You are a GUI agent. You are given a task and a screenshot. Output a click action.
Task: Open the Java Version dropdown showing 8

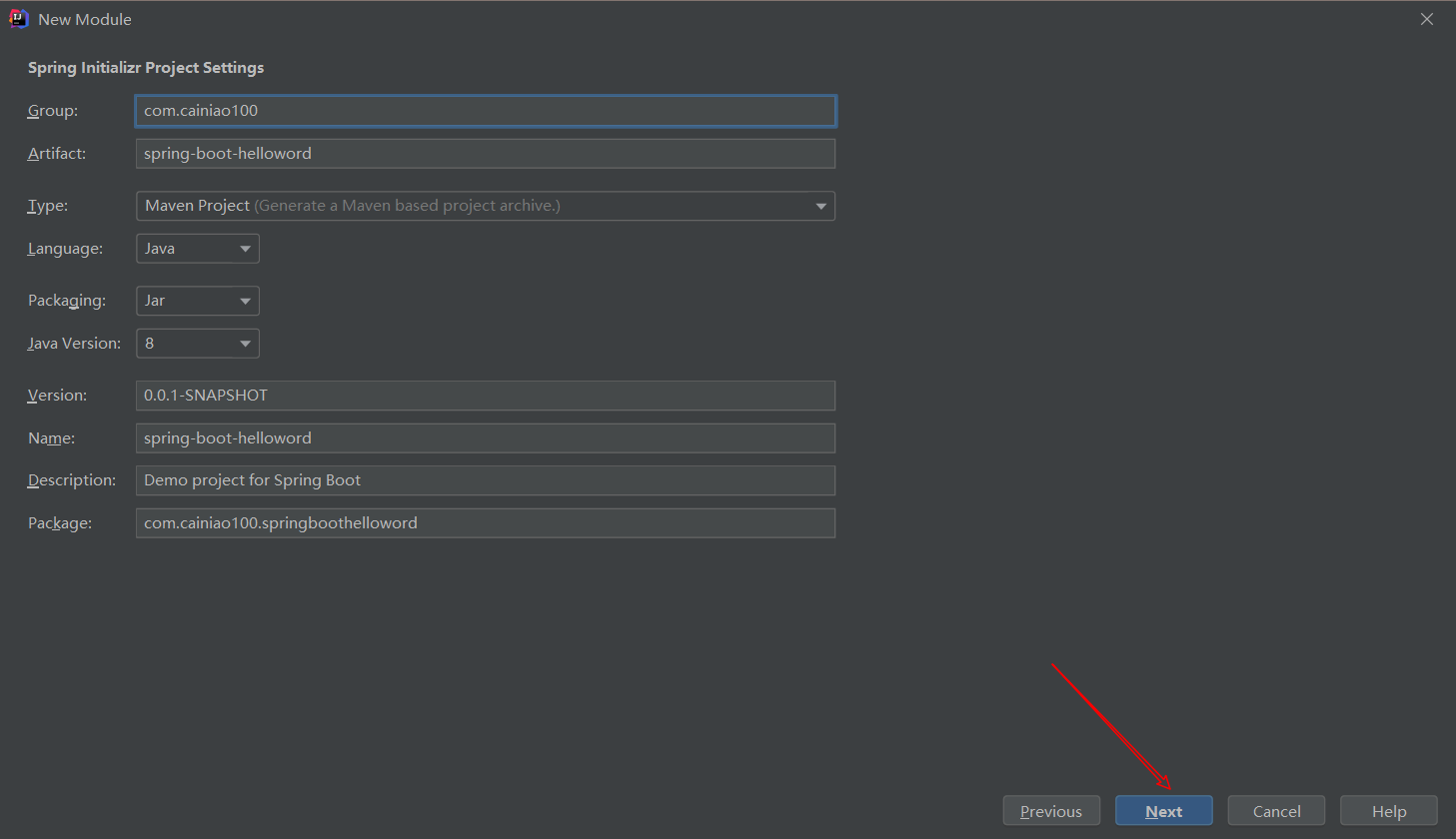198,344
